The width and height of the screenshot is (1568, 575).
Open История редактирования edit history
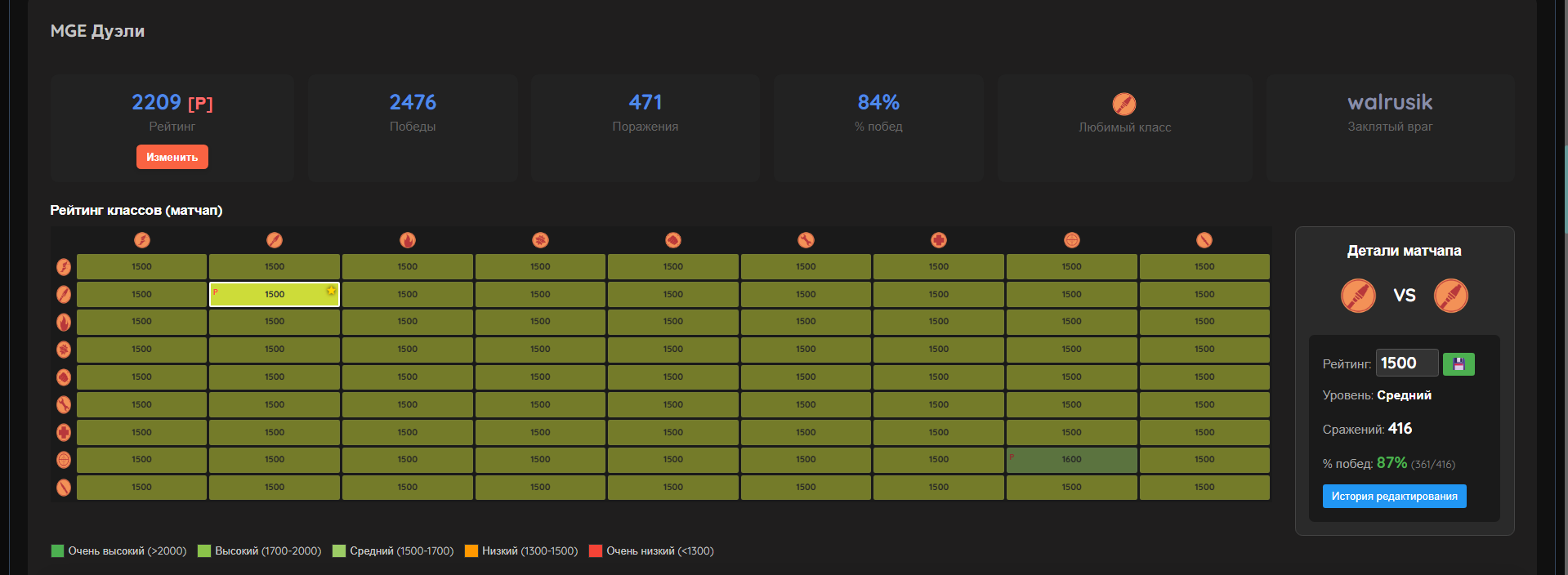coord(1394,497)
